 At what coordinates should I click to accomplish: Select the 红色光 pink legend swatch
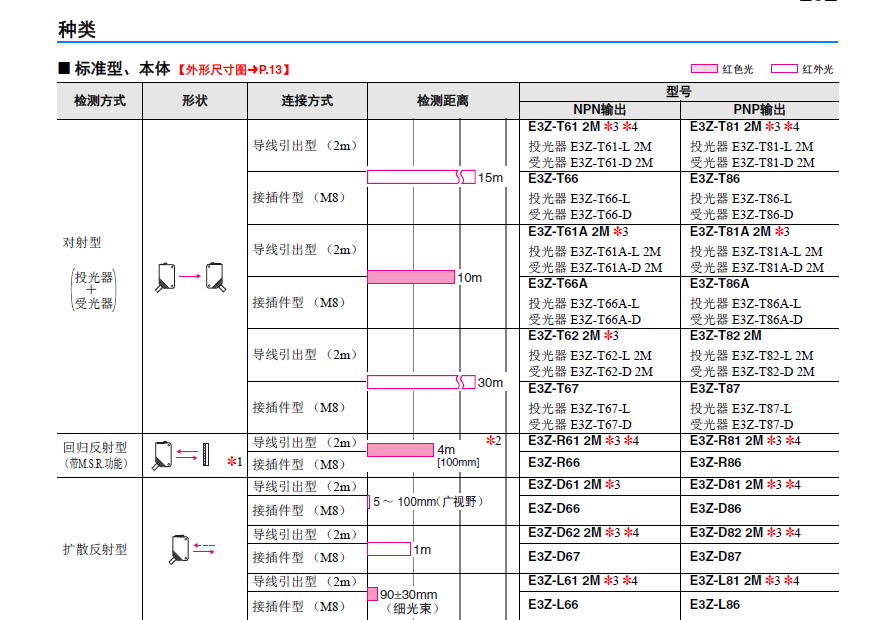(x=706, y=69)
